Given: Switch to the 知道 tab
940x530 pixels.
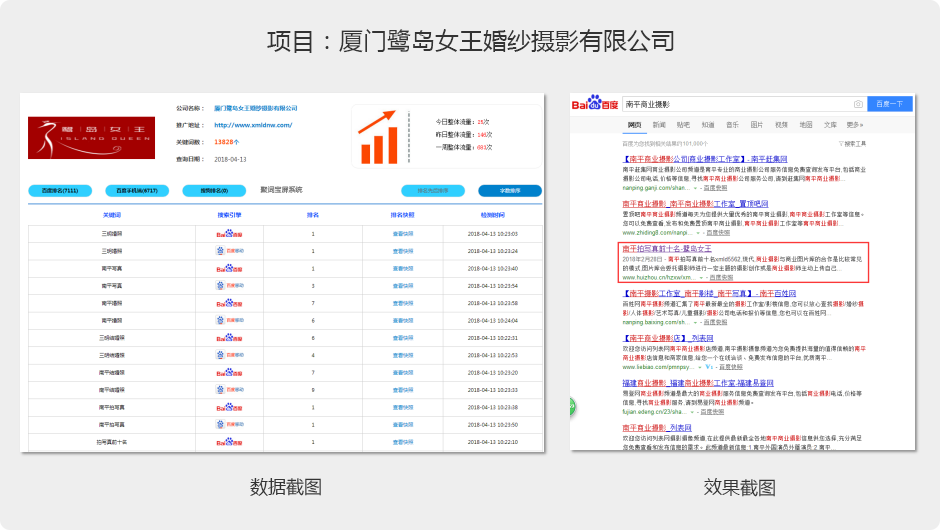Looking at the screenshot, I should pos(707,125).
